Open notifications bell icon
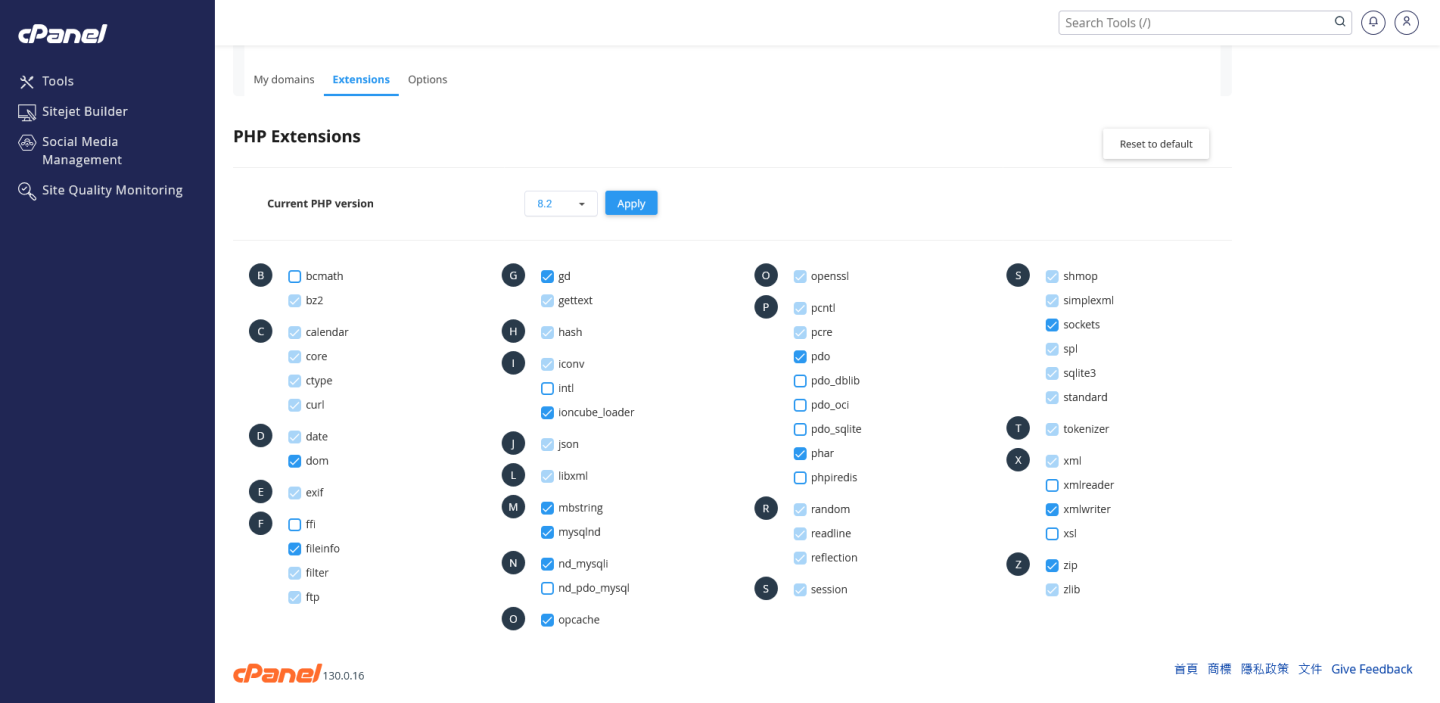1440x703 pixels. point(1374,22)
